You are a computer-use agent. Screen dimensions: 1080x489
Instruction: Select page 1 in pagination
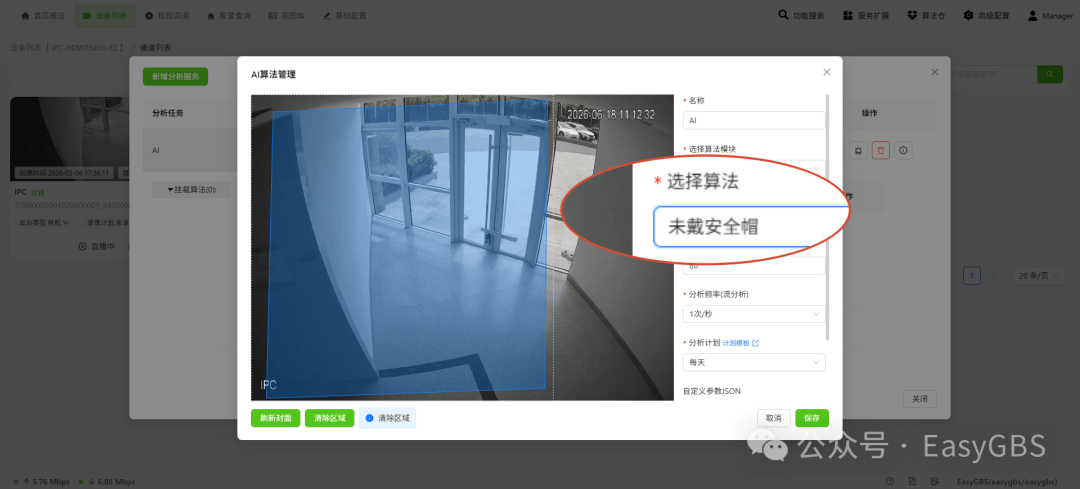pyautogui.click(x=972, y=276)
